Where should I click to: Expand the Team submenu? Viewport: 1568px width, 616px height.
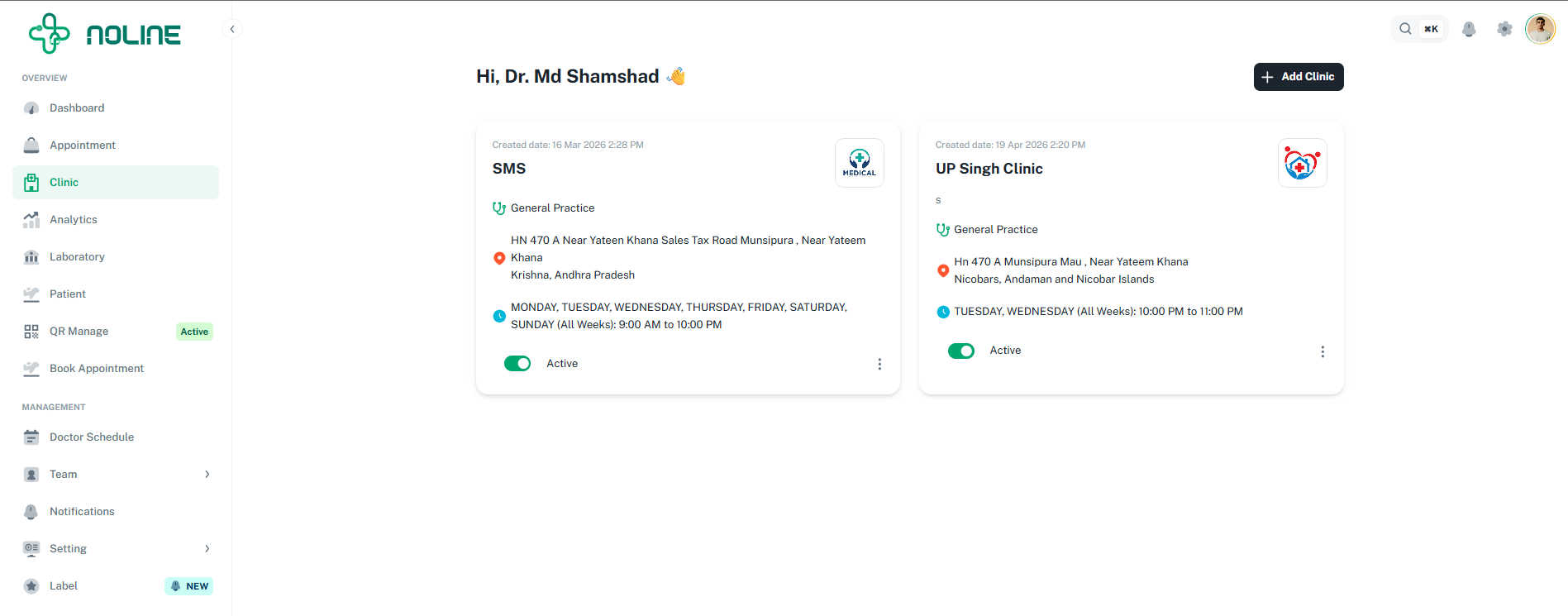coord(207,475)
